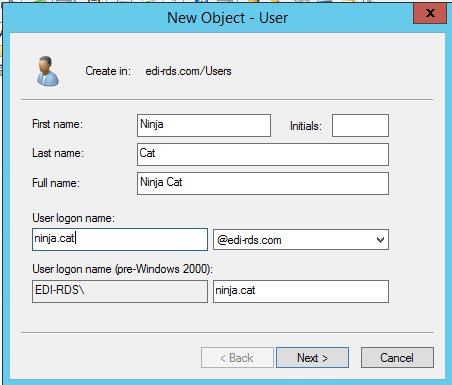
Task: Focus the Initials text box
Action: (360, 125)
